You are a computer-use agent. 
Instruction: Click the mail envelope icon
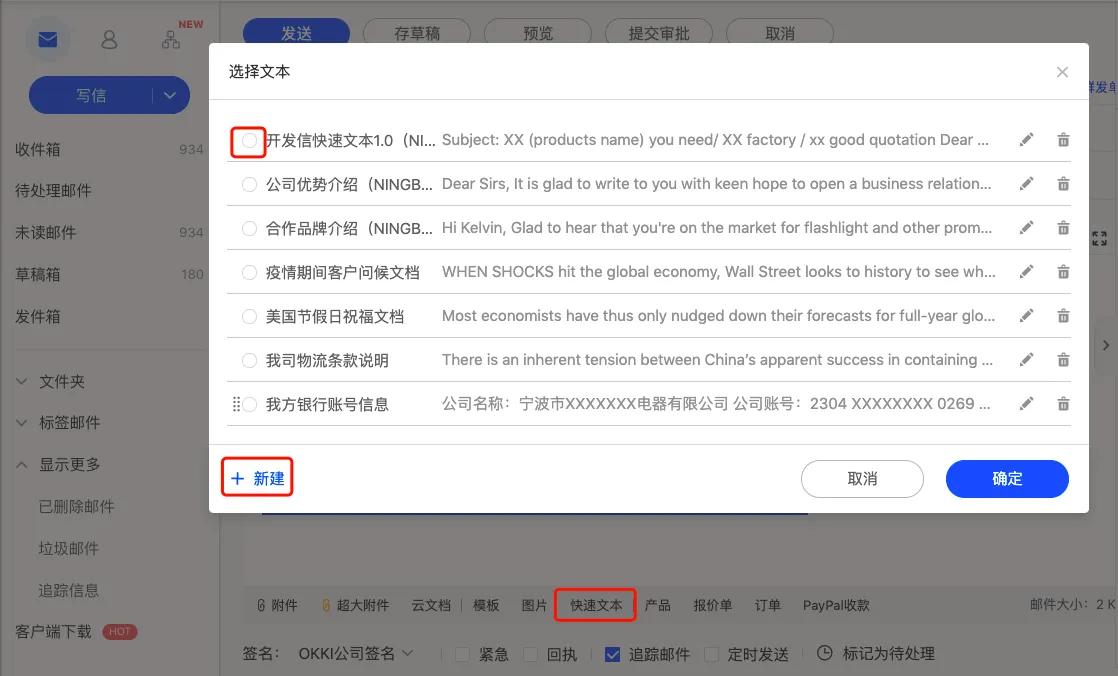[x=48, y=39]
